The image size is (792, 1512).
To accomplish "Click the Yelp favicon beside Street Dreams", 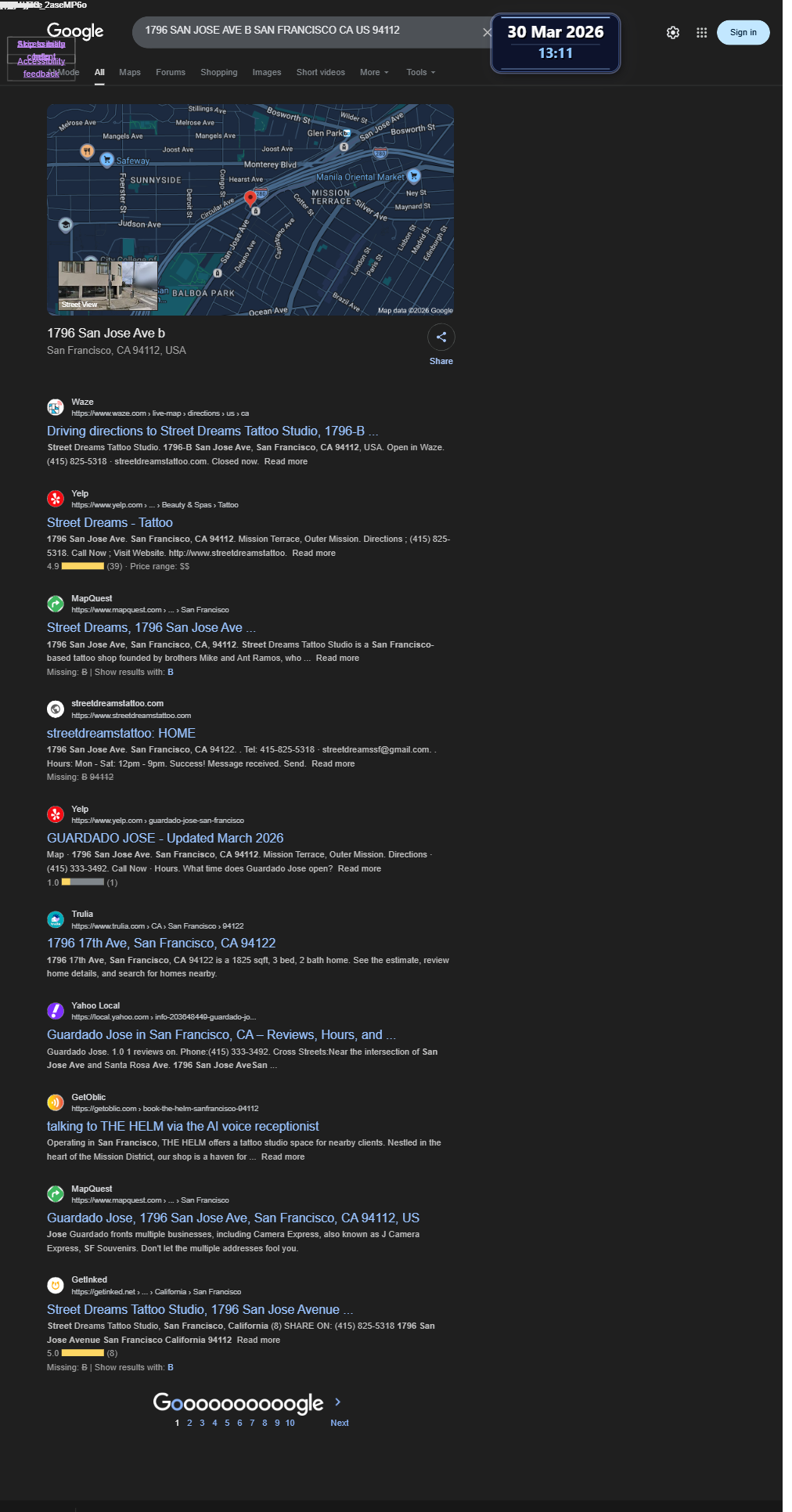I will [56, 499].
